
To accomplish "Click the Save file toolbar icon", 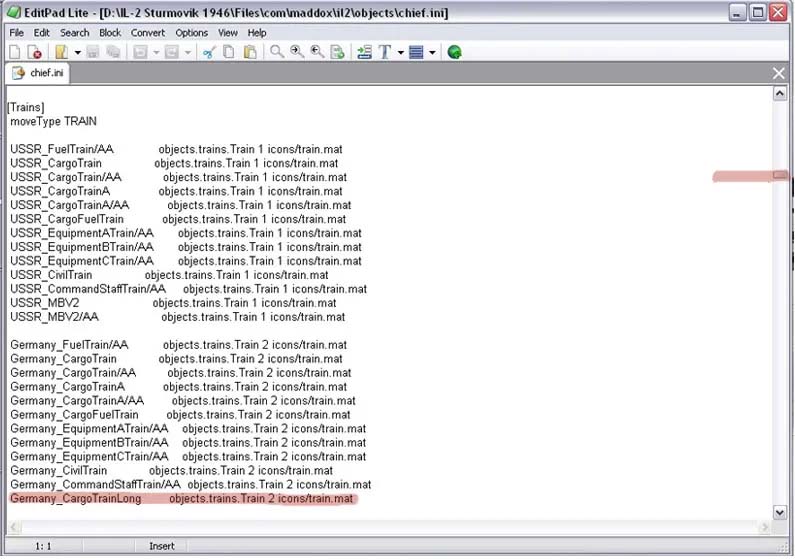I will pyautogui.click(x=93, y=52).
